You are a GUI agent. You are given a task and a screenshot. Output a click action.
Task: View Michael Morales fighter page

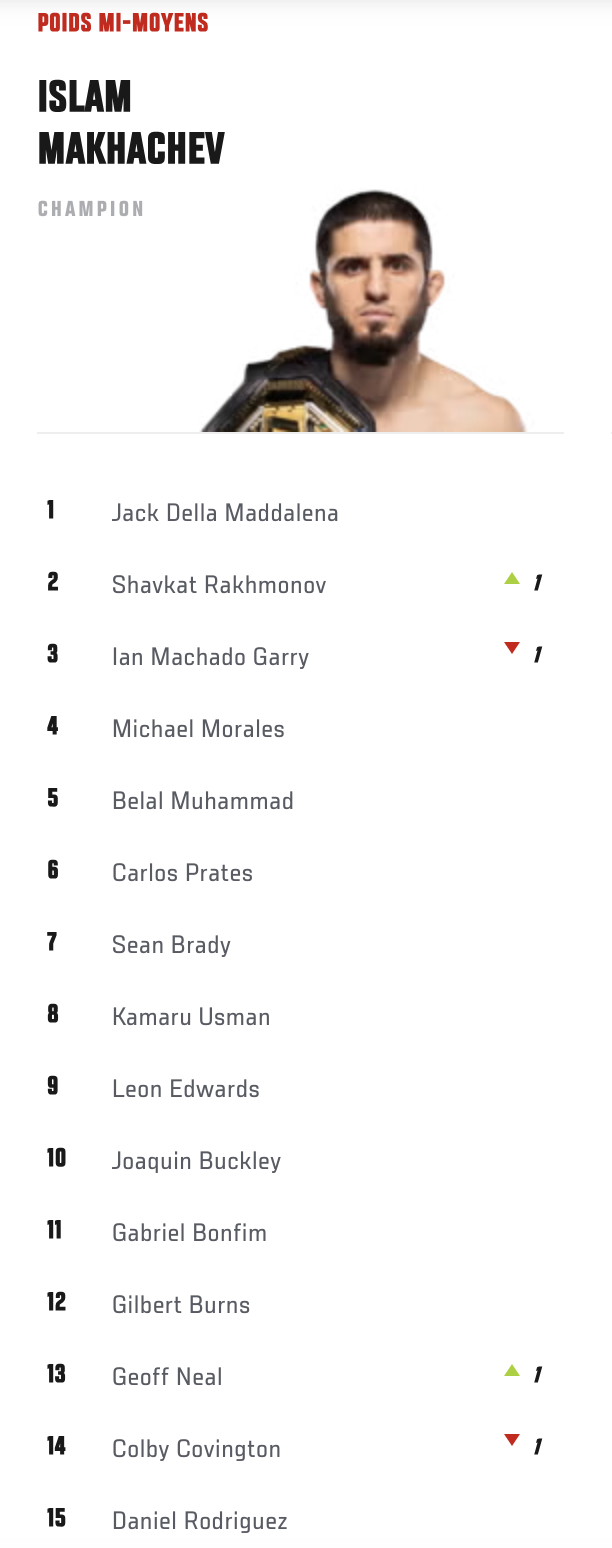(x=198, y=729)
